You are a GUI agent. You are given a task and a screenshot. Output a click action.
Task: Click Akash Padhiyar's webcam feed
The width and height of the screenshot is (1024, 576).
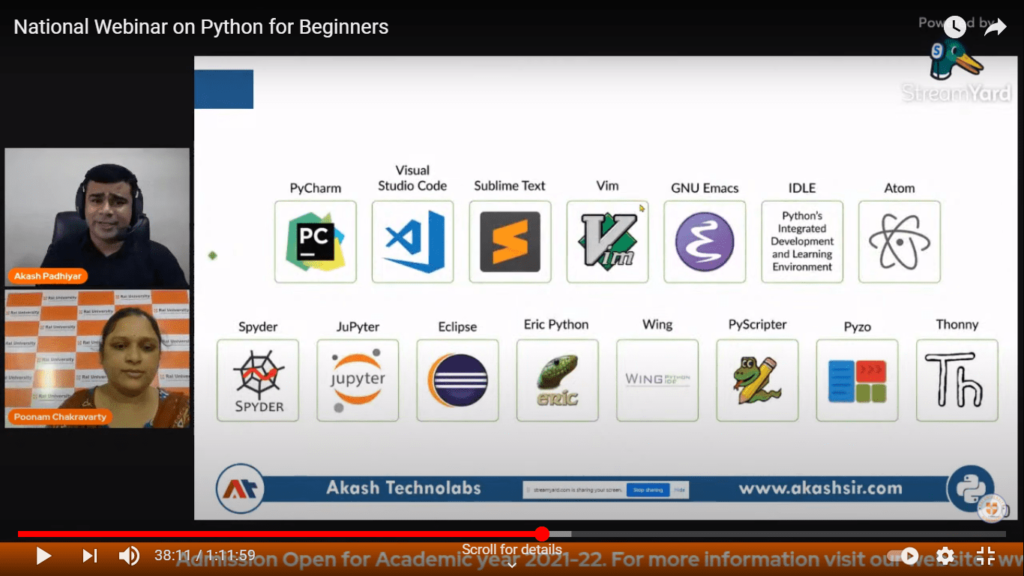pos(97,217)
